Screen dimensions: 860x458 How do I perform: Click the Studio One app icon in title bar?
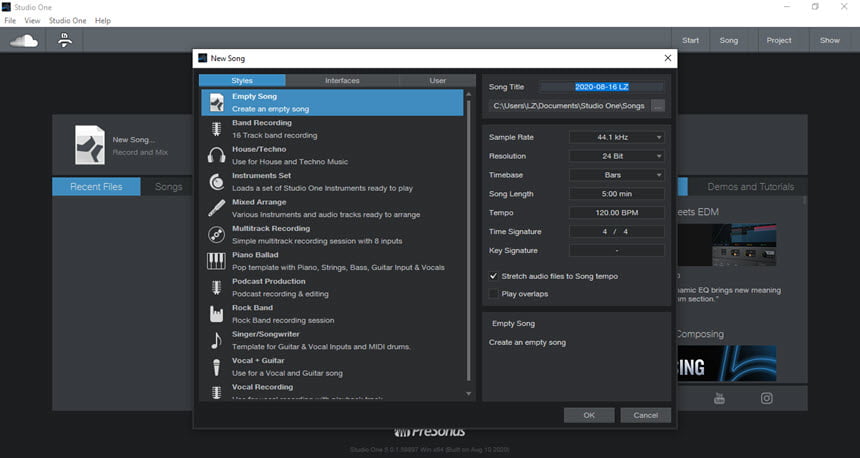(7, 7)
